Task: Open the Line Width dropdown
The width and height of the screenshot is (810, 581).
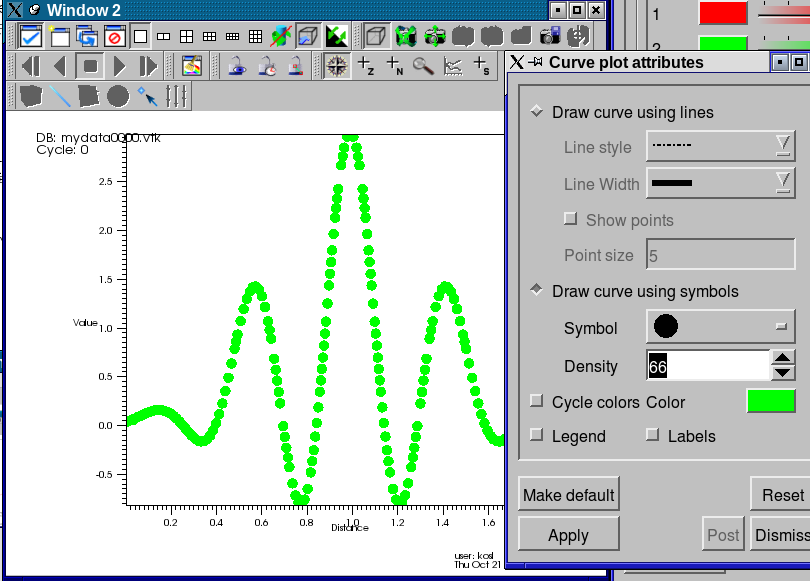Action: click(720, 183)
